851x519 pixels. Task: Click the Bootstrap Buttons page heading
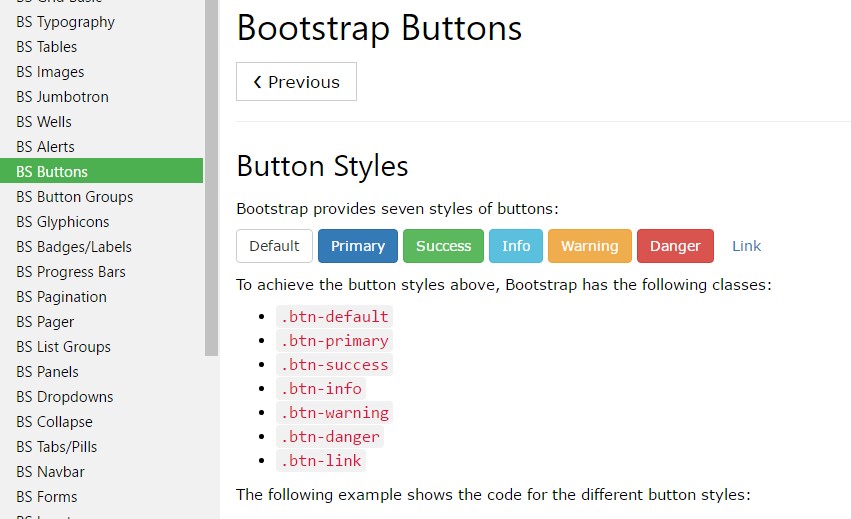[379, 28]
